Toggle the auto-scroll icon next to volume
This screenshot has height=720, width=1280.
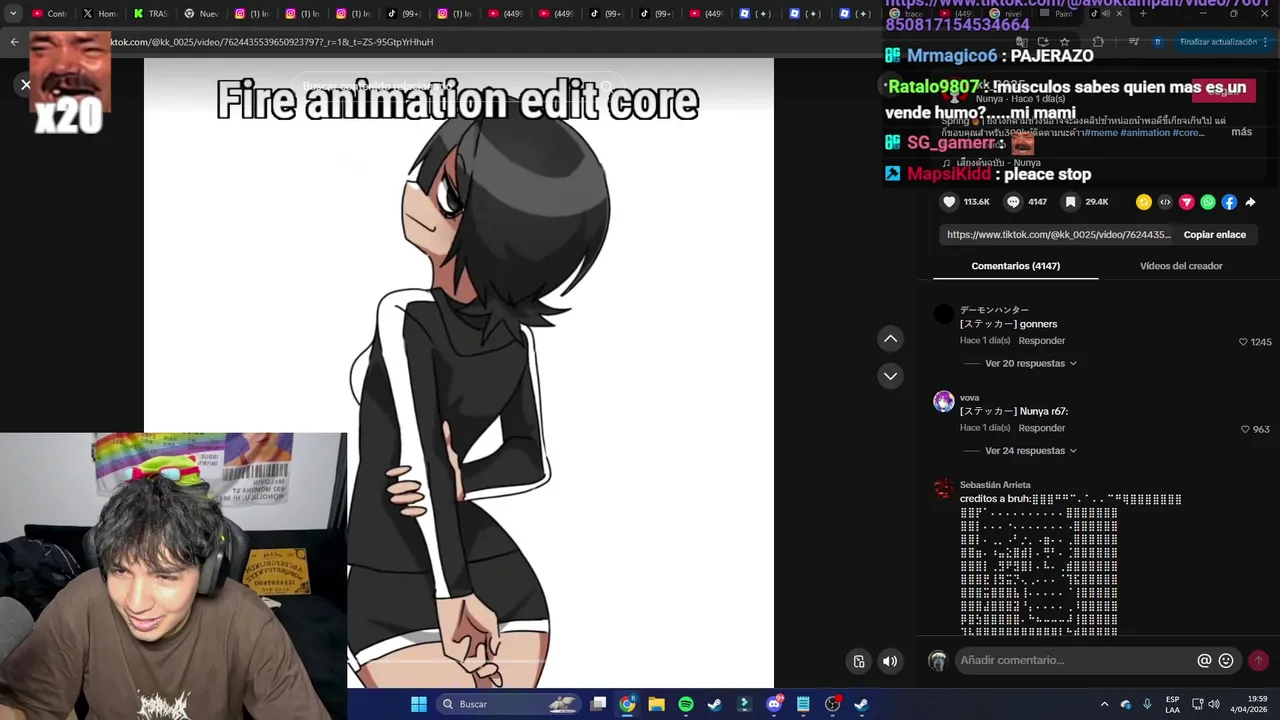[859, 661]
